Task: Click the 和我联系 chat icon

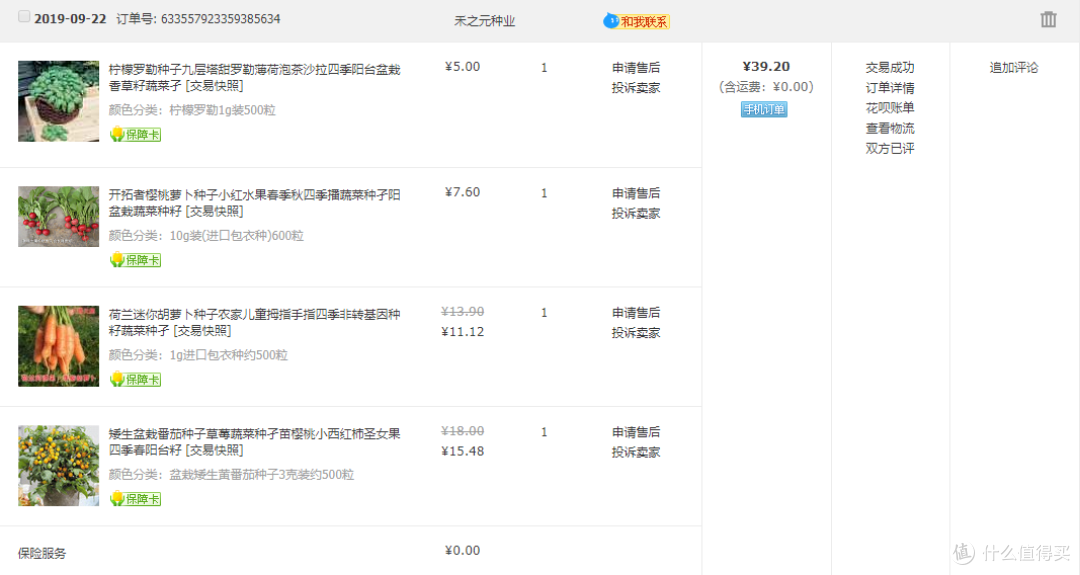Action: [636, 21]
